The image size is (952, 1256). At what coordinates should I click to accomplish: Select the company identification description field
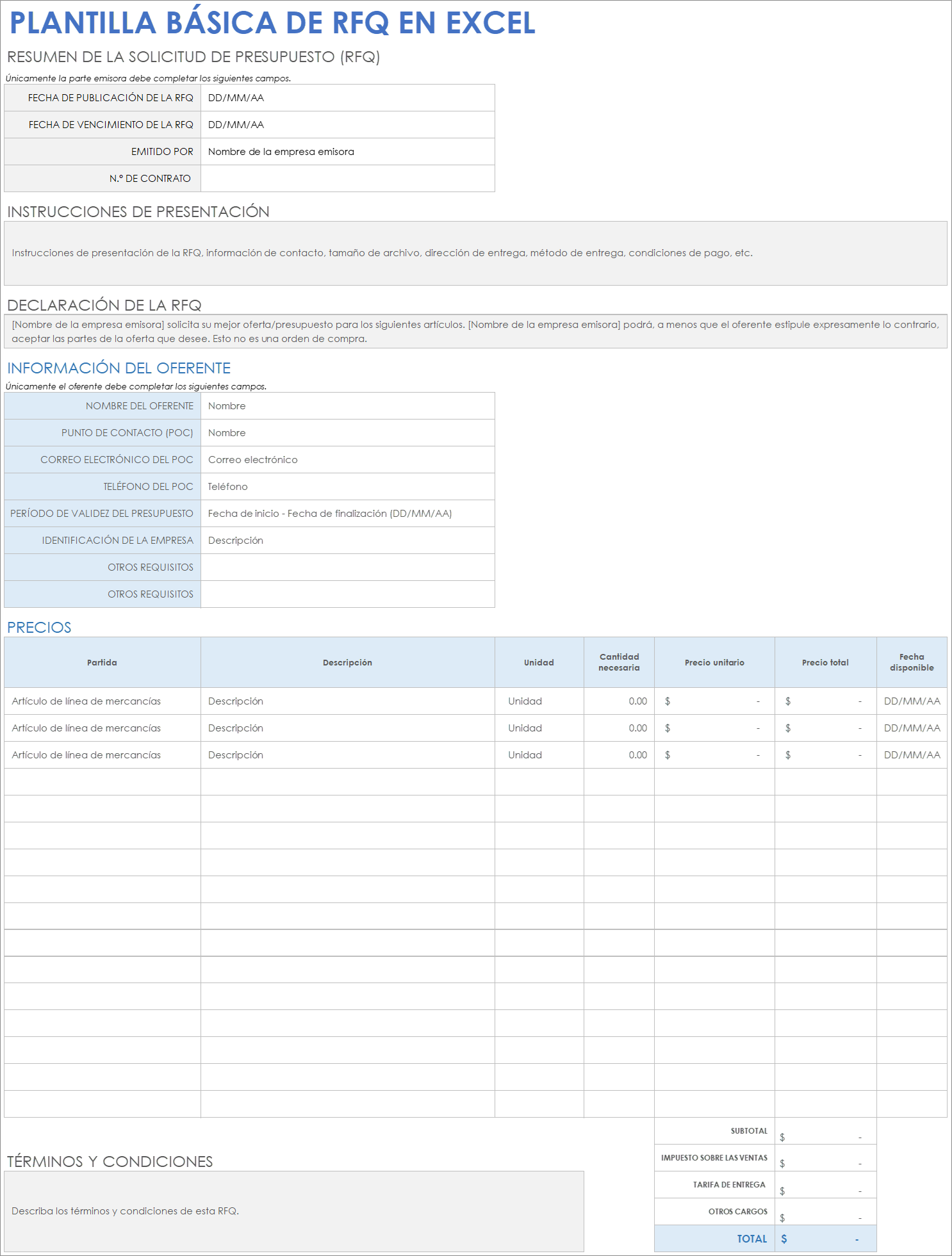point(347,541)
